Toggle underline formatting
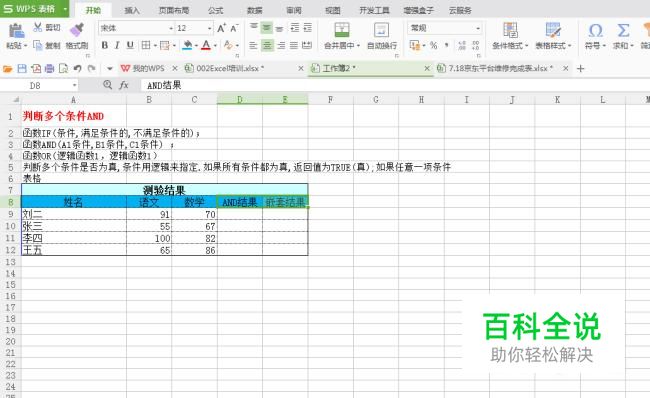Viewport: 650px width, 398px height. click(130, 45)
